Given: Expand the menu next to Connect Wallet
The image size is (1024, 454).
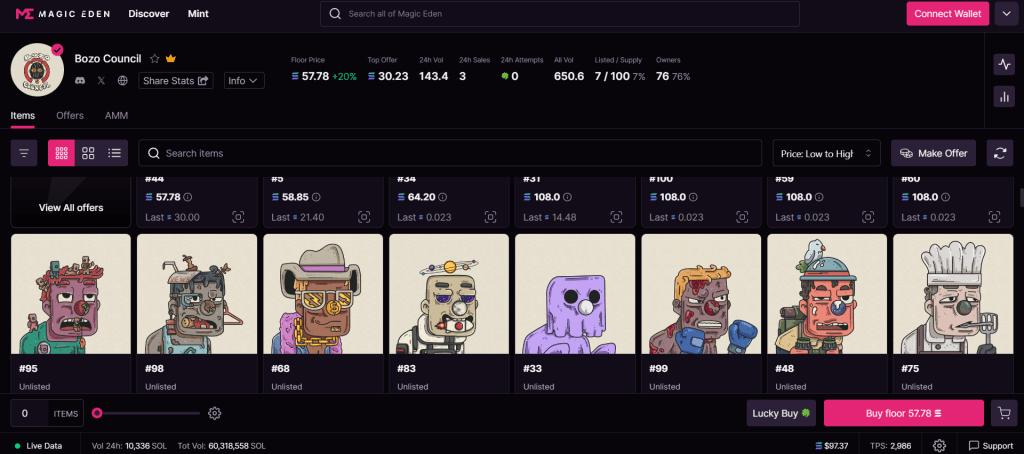Looking at the screenshot, I should point(1004,13).
